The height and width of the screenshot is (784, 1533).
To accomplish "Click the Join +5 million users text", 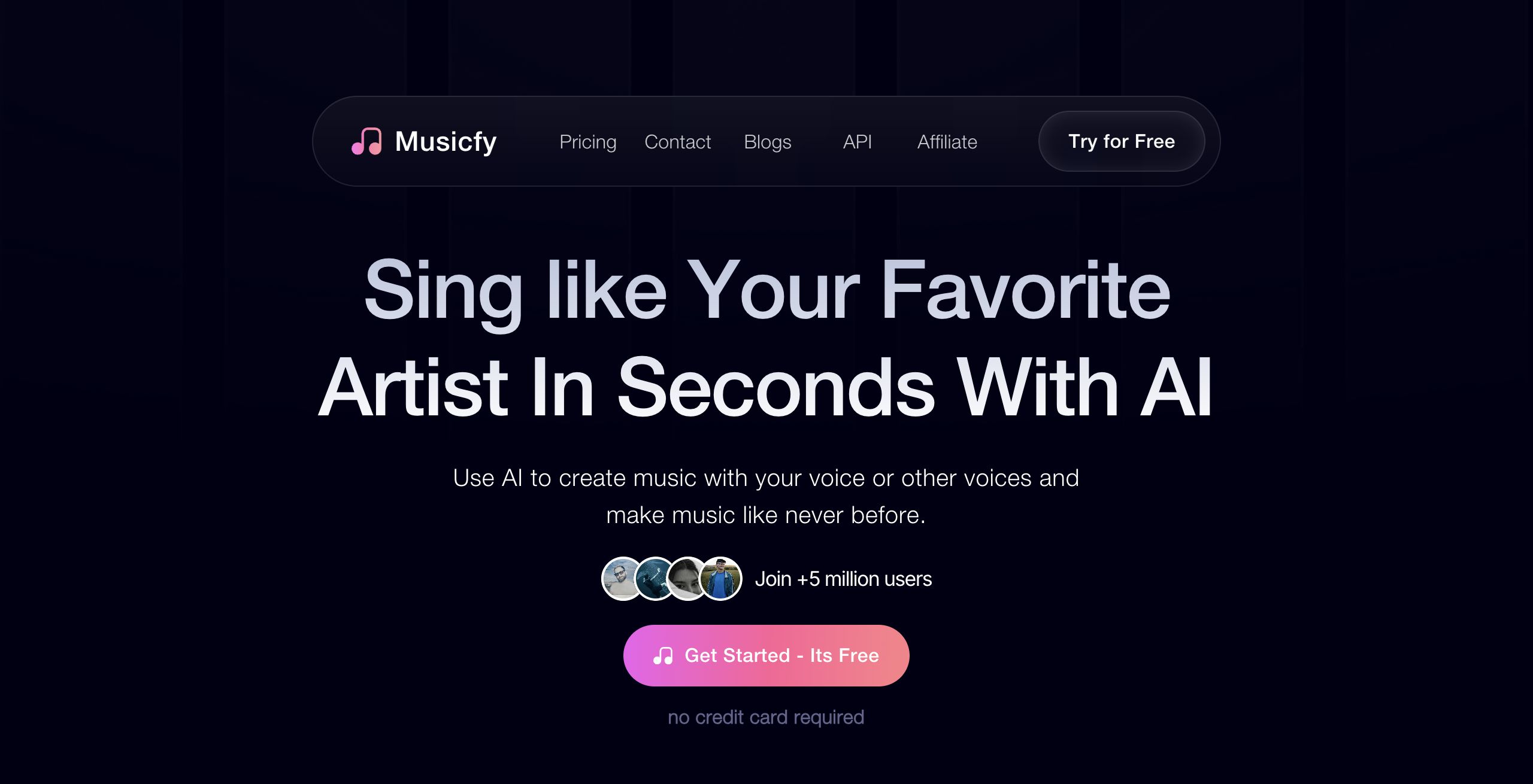I will tap(843, 579).
